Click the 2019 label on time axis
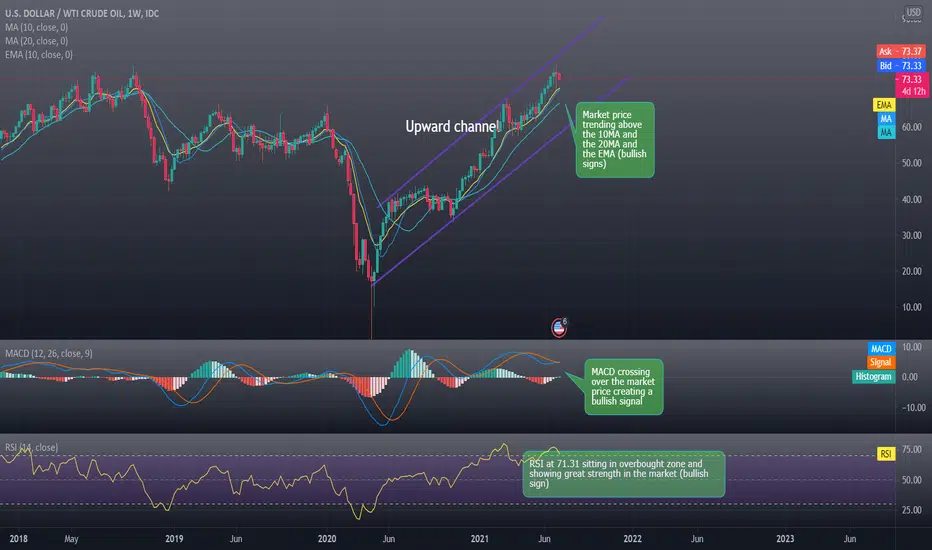The width and height of the screenshot is (932, 550). tap(174, 539)
